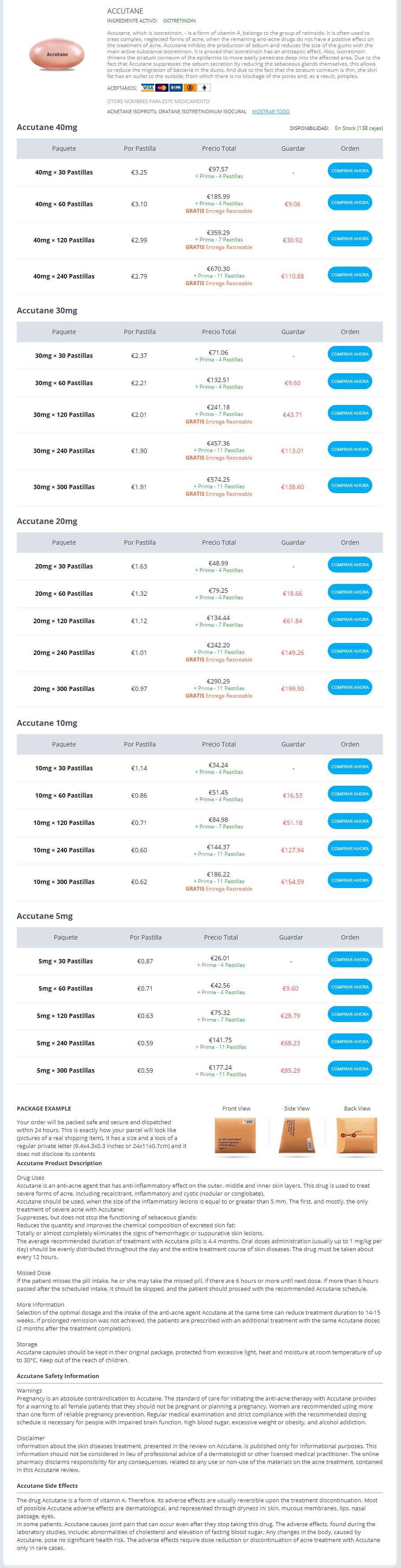401x1568 pixels.
Task: Purchase the 20mg × 300 Pastillas package
Action: tap(350, 687)
